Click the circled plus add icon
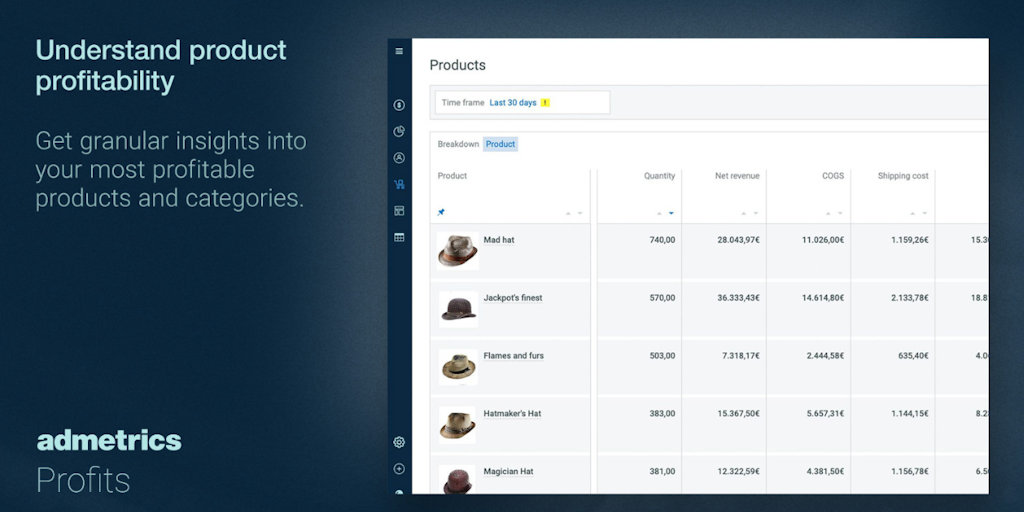This screenshot has height=512, width=1024. click(399, 469)
